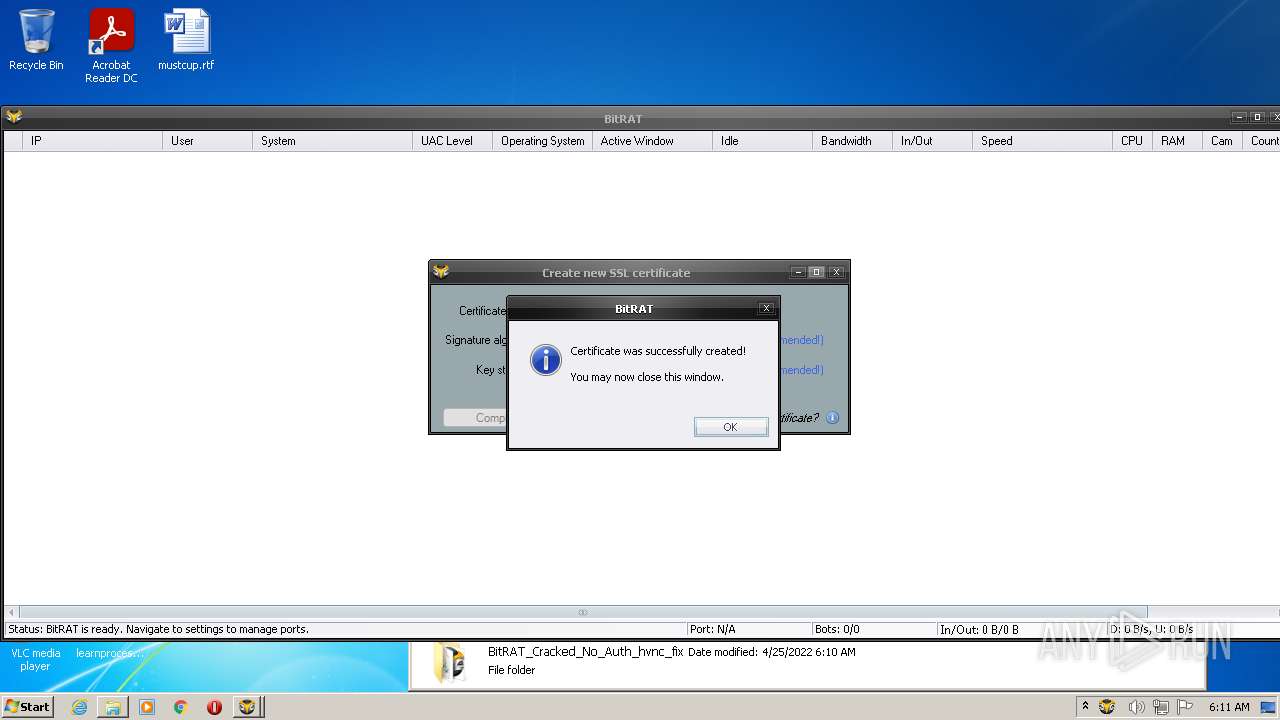
Task: Close the Create new SSL certificate window
Action: (837, 272)
